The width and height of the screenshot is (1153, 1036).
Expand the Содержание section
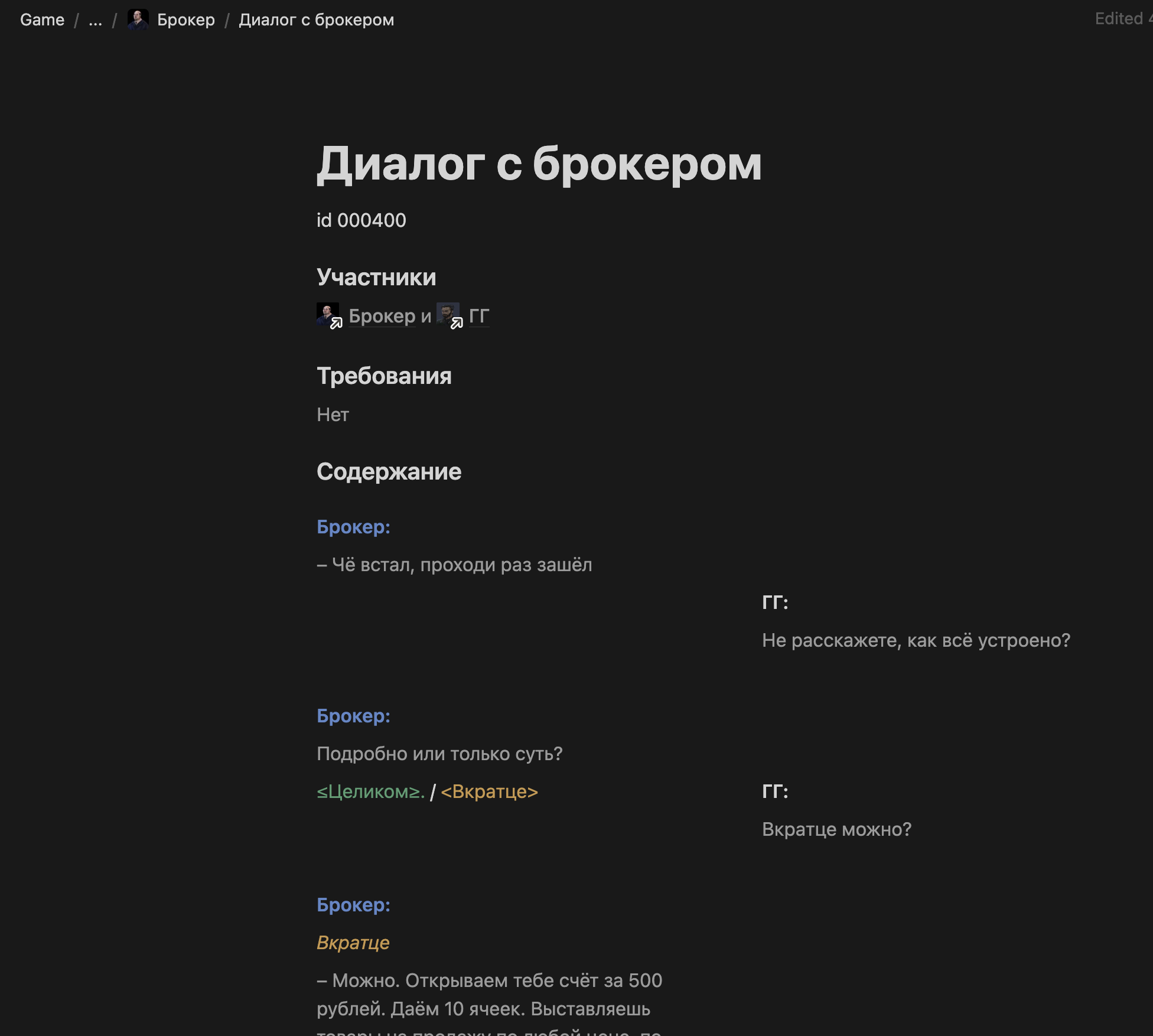[389, 470]
